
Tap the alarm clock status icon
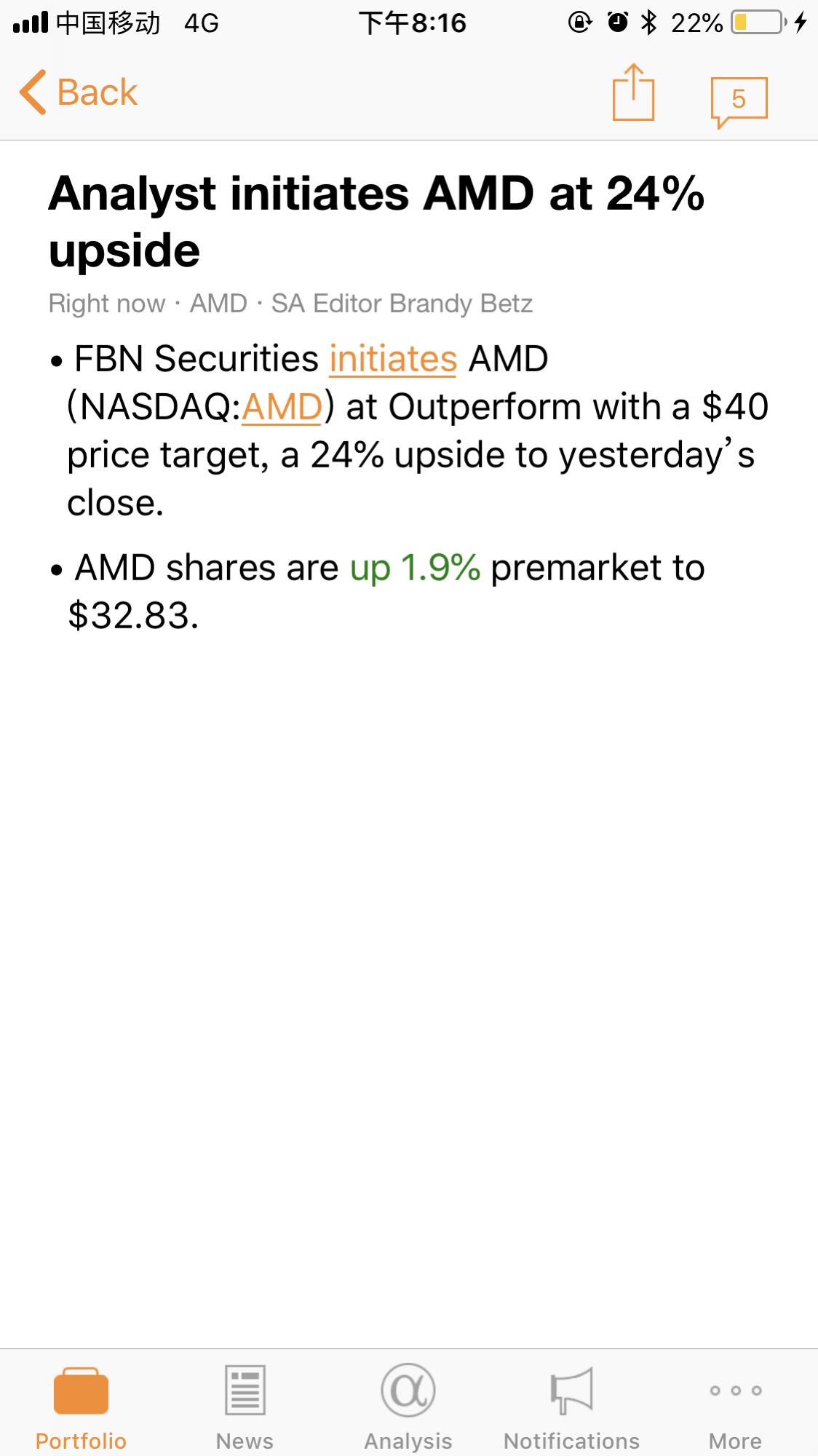click(x=618, y=23)
